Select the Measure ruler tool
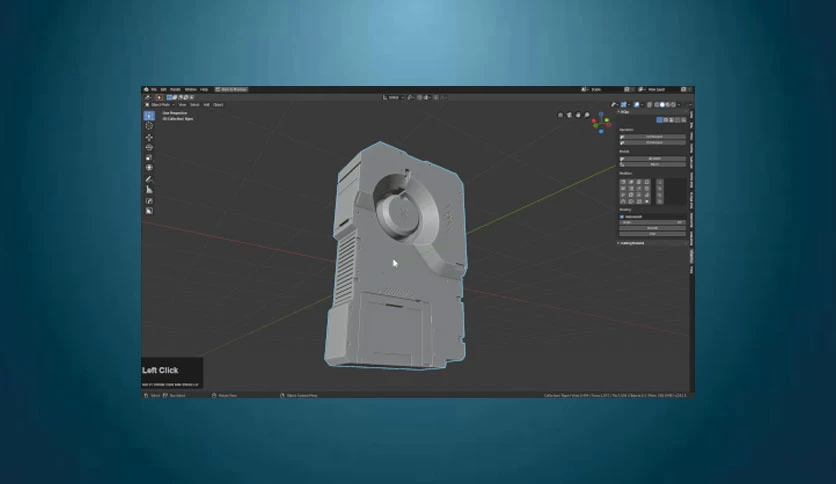 pyautogui.click(x=149, y=190)
